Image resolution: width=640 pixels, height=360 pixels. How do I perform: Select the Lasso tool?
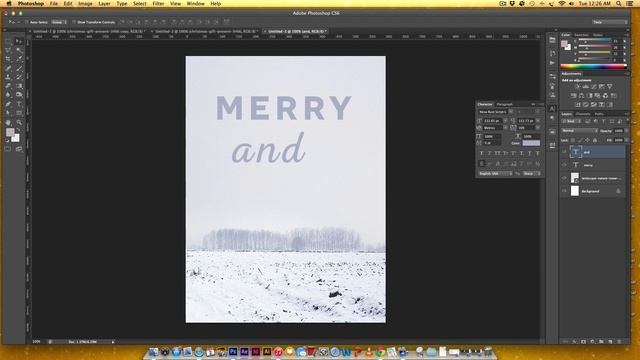(x=8, y=50)
